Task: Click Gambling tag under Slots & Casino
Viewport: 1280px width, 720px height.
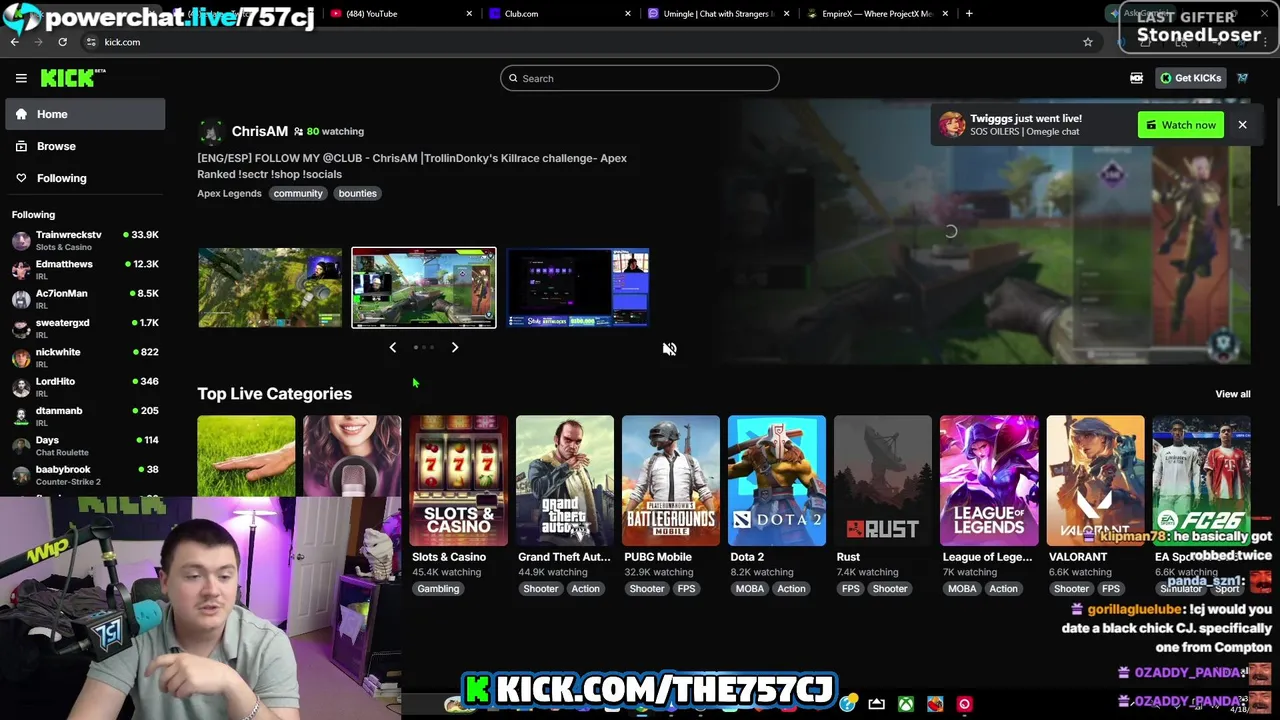Action: click(438, 589)
